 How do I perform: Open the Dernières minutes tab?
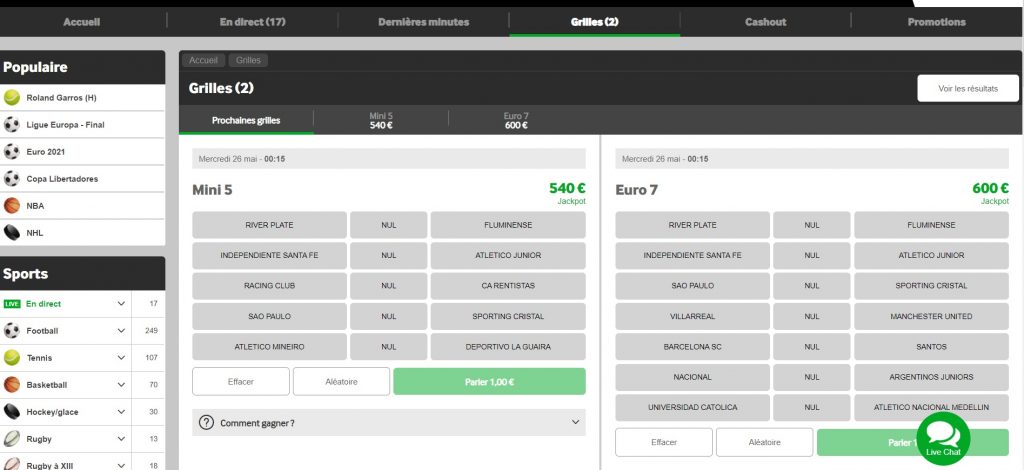tap(423, 22)
